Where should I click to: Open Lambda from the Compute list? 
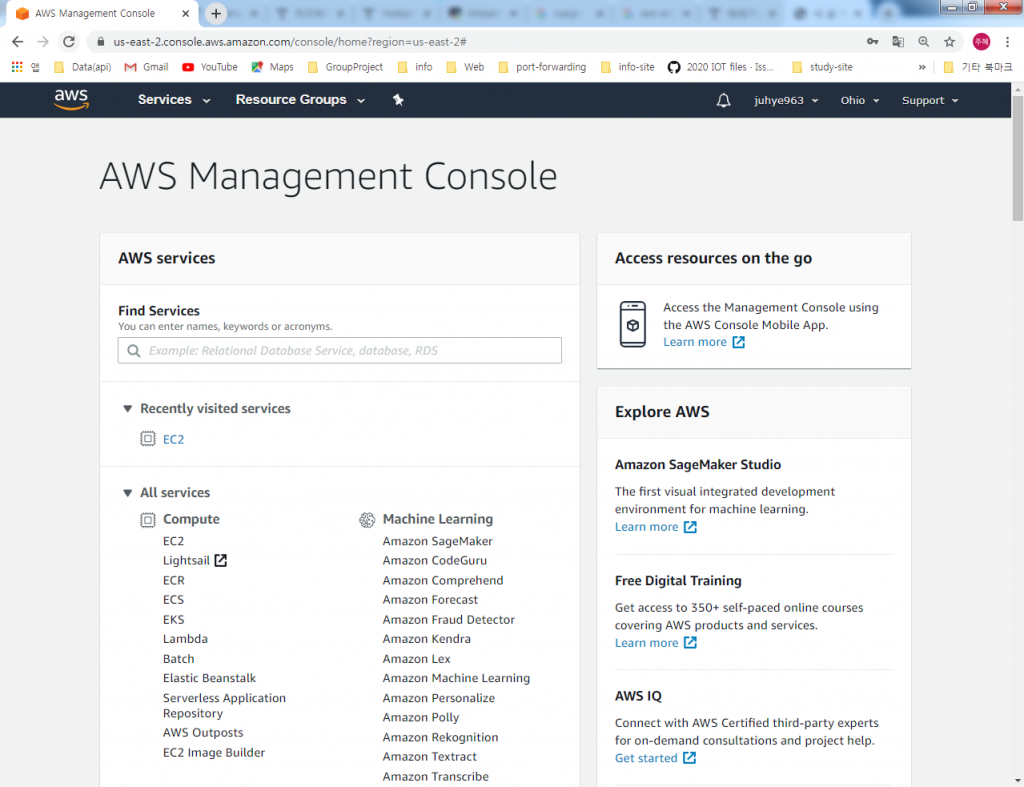point(185,639)
